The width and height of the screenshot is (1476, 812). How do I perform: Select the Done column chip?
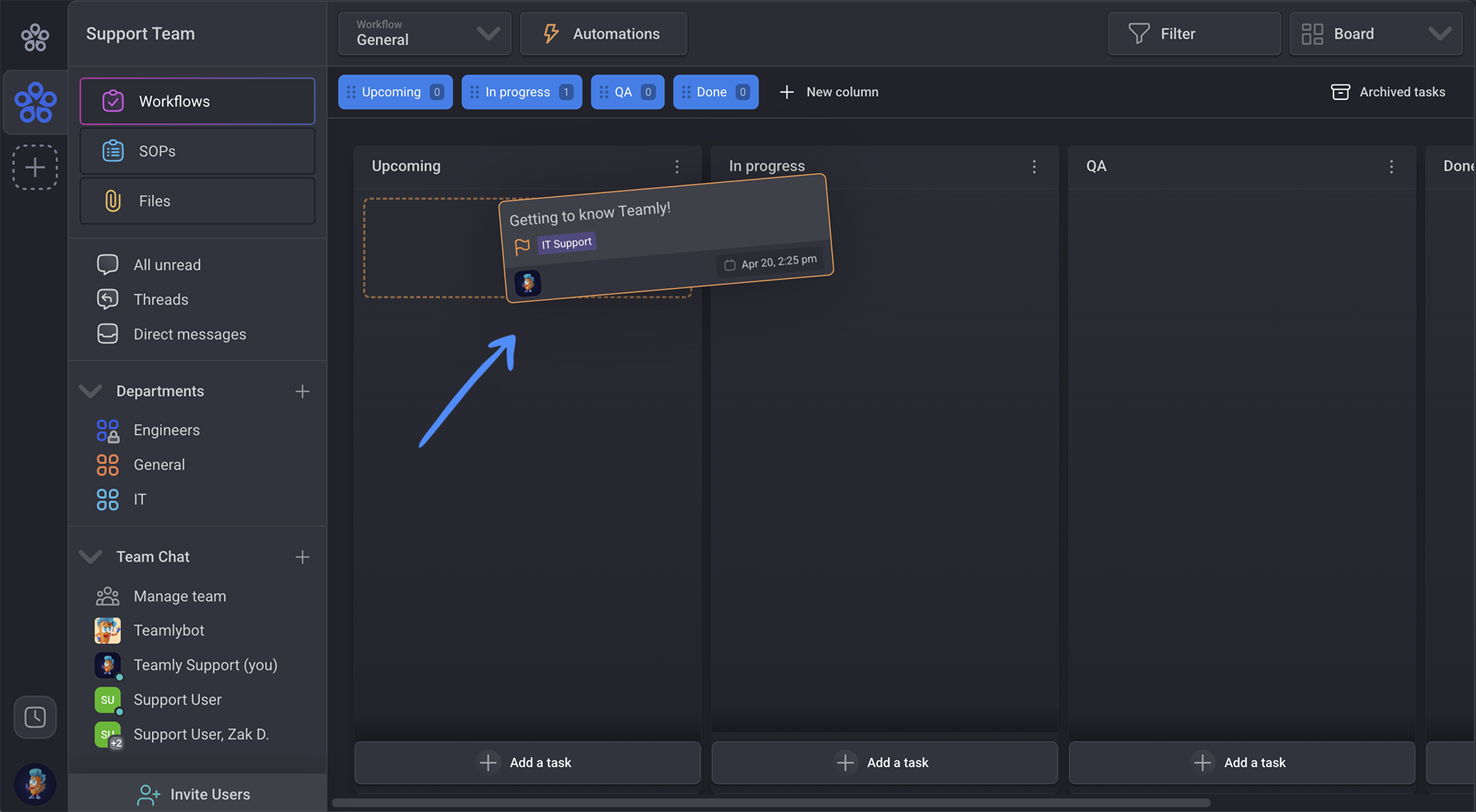point(716,92)
